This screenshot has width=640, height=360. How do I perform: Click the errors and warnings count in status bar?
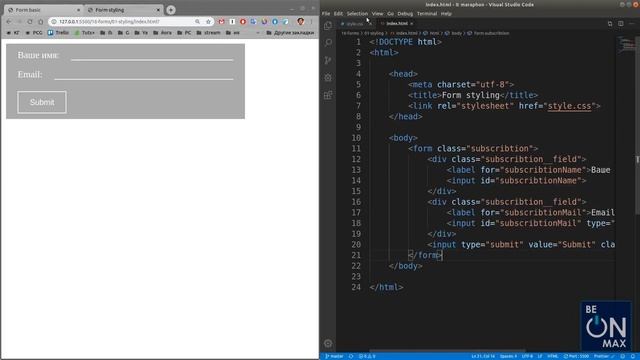367,356
